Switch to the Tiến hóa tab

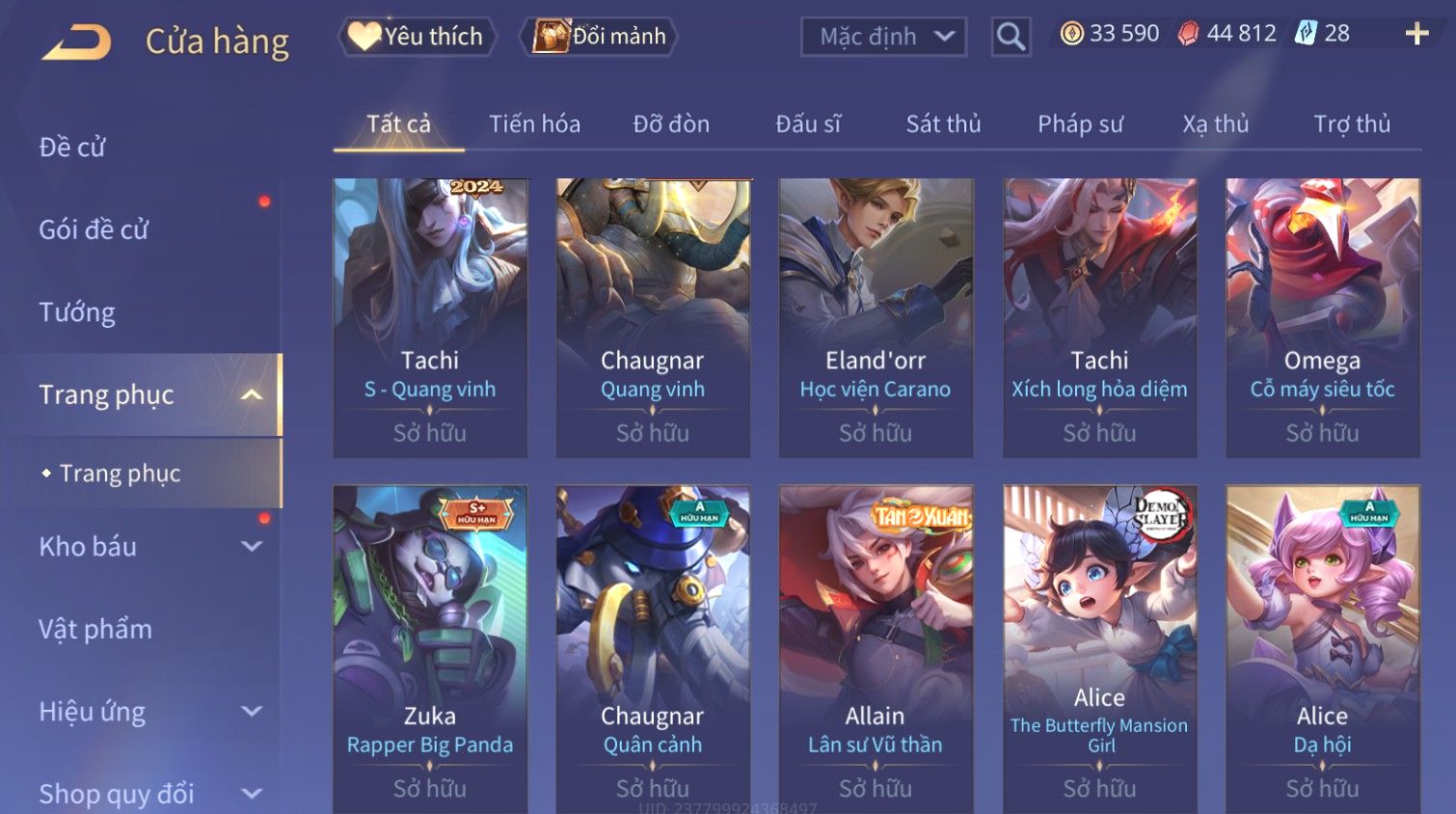pos(534,124)
